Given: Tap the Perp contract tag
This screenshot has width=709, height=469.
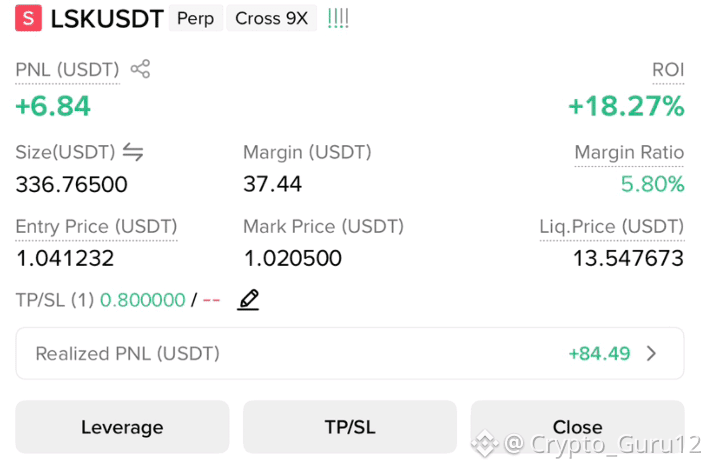Looking at the screenshot, I should pyautogui.click(x=195, y=19).
